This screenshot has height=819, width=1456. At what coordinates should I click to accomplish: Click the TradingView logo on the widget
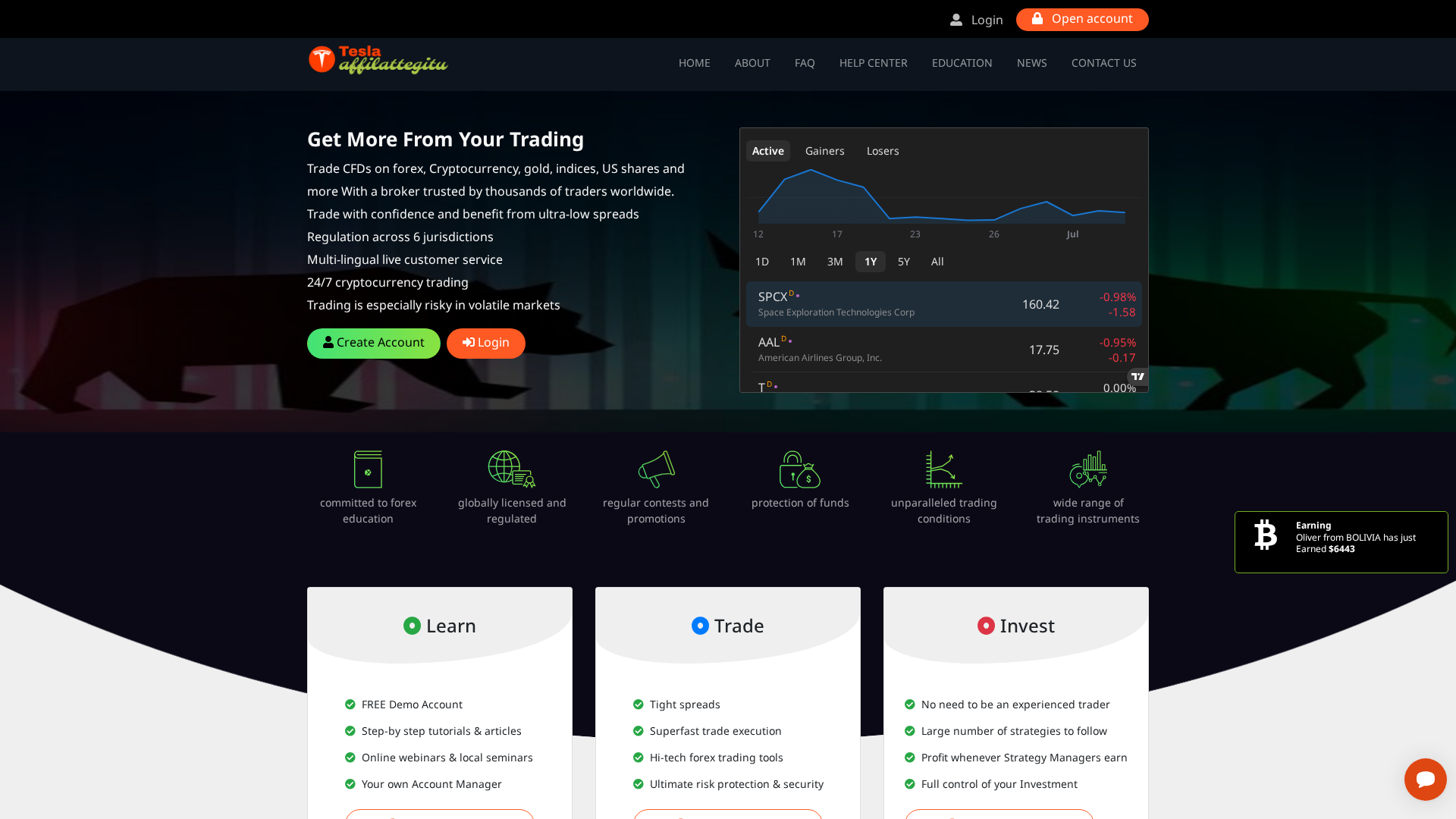pos(1137,377)
